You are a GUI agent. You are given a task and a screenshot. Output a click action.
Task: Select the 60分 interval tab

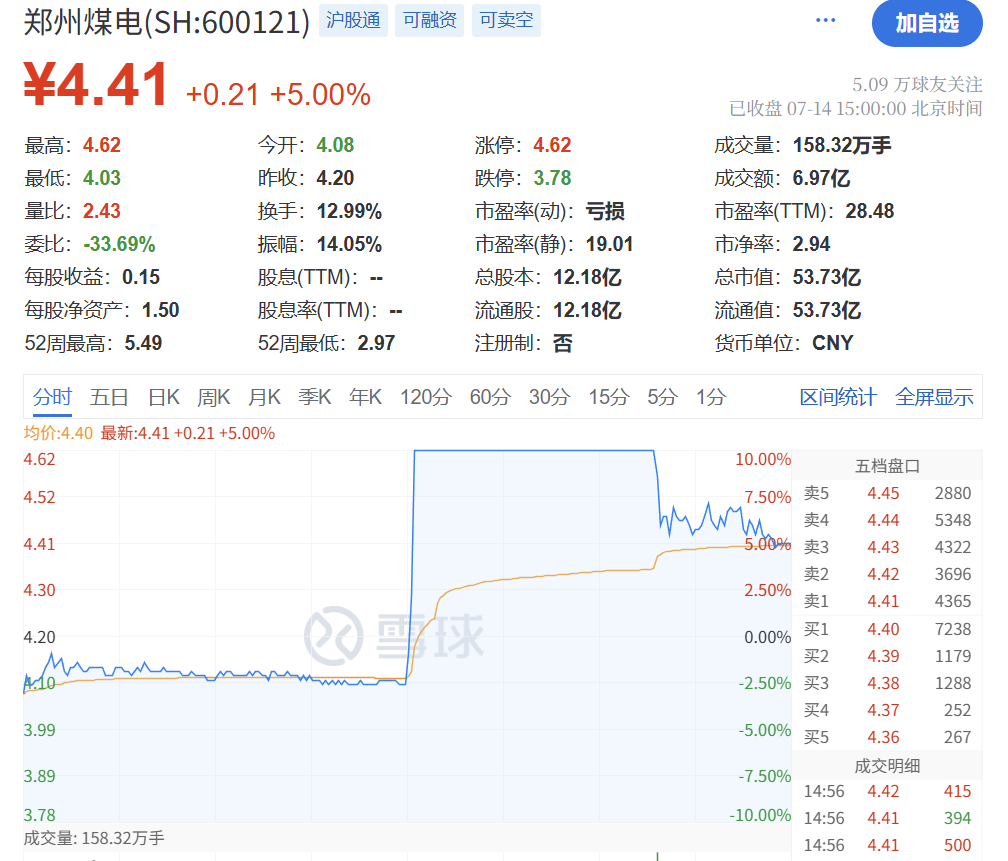click(x=489, y=397)
